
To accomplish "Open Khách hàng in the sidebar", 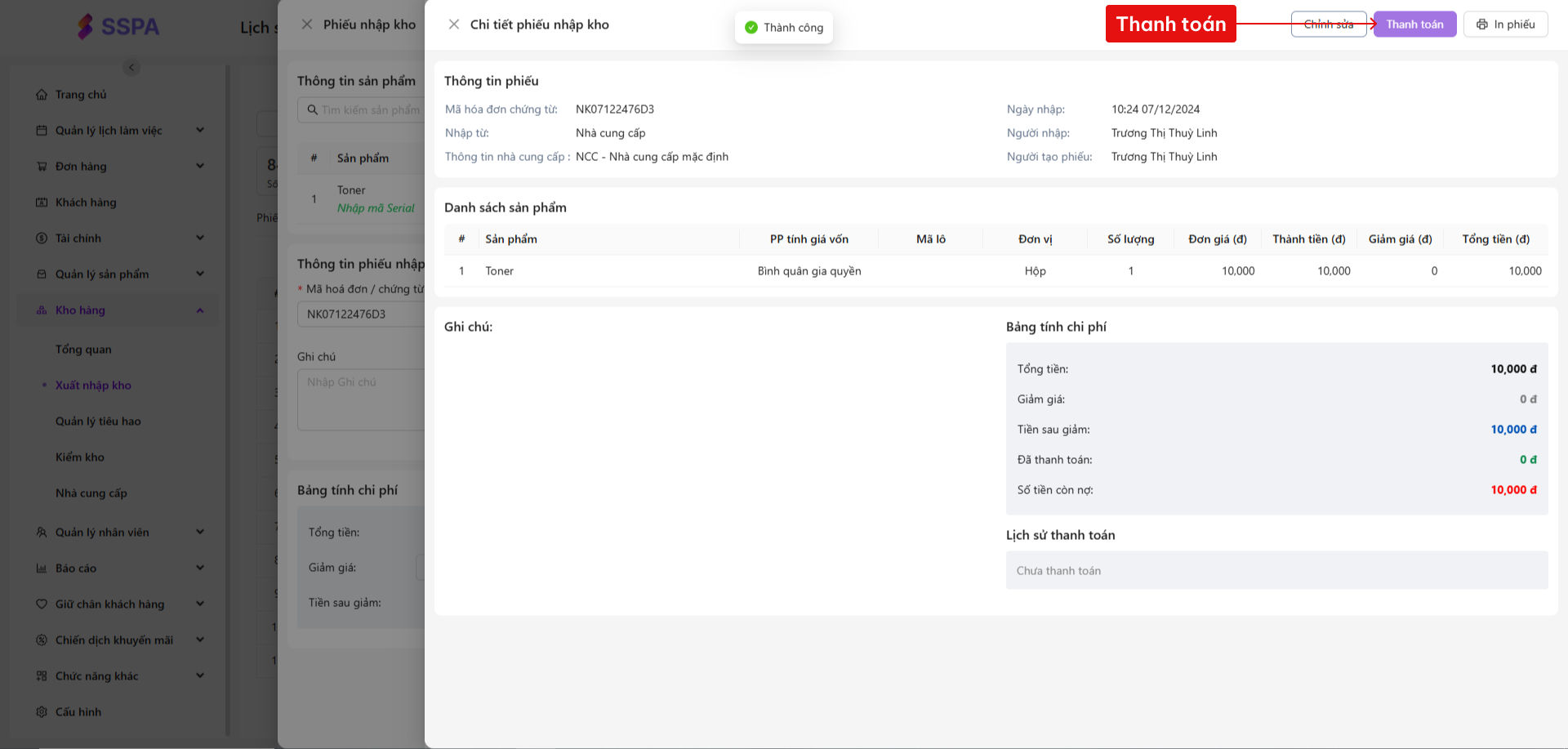I will tap(86, 203).
